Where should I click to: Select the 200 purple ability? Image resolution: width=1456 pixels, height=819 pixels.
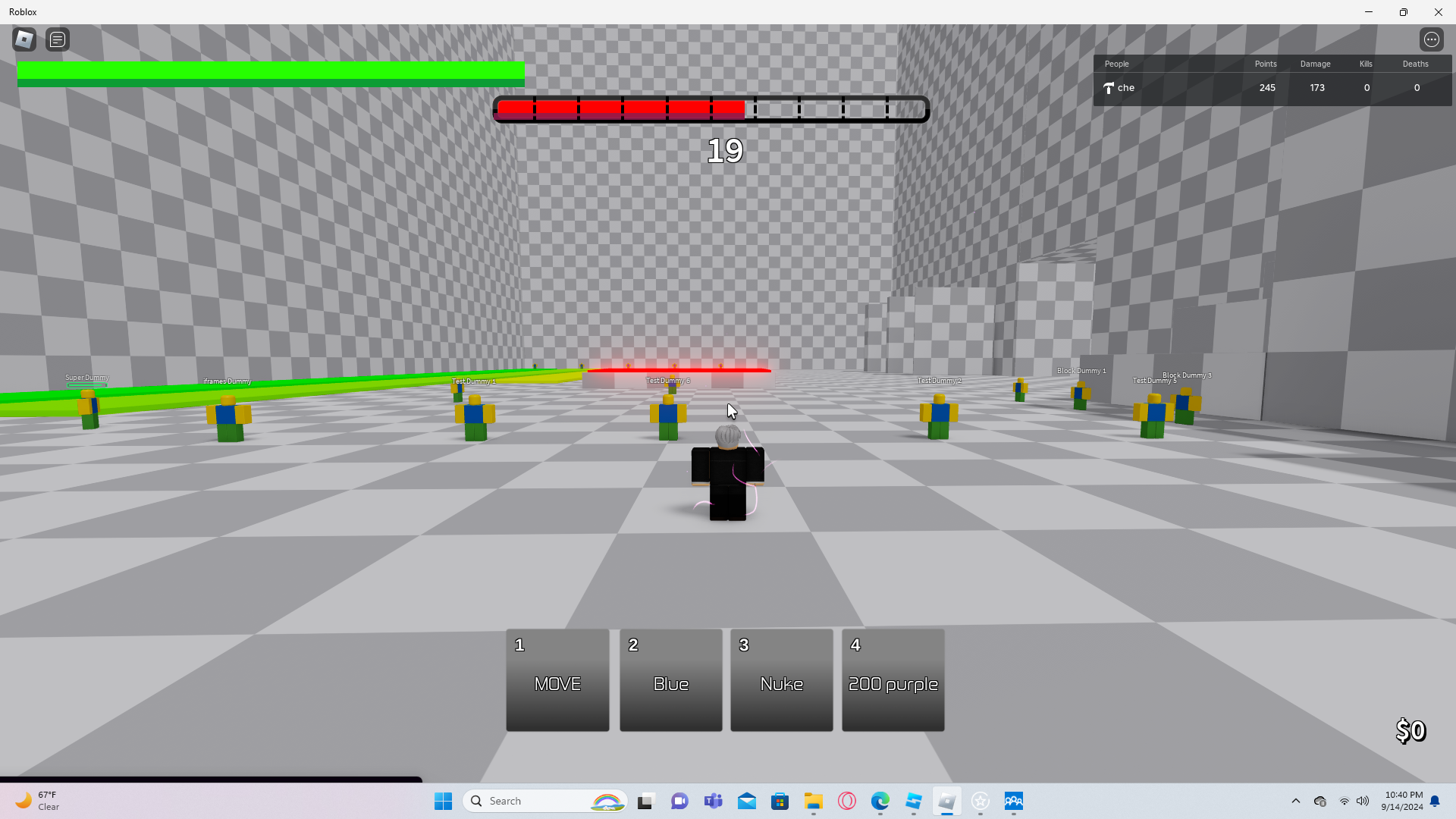tap(893, 680)
